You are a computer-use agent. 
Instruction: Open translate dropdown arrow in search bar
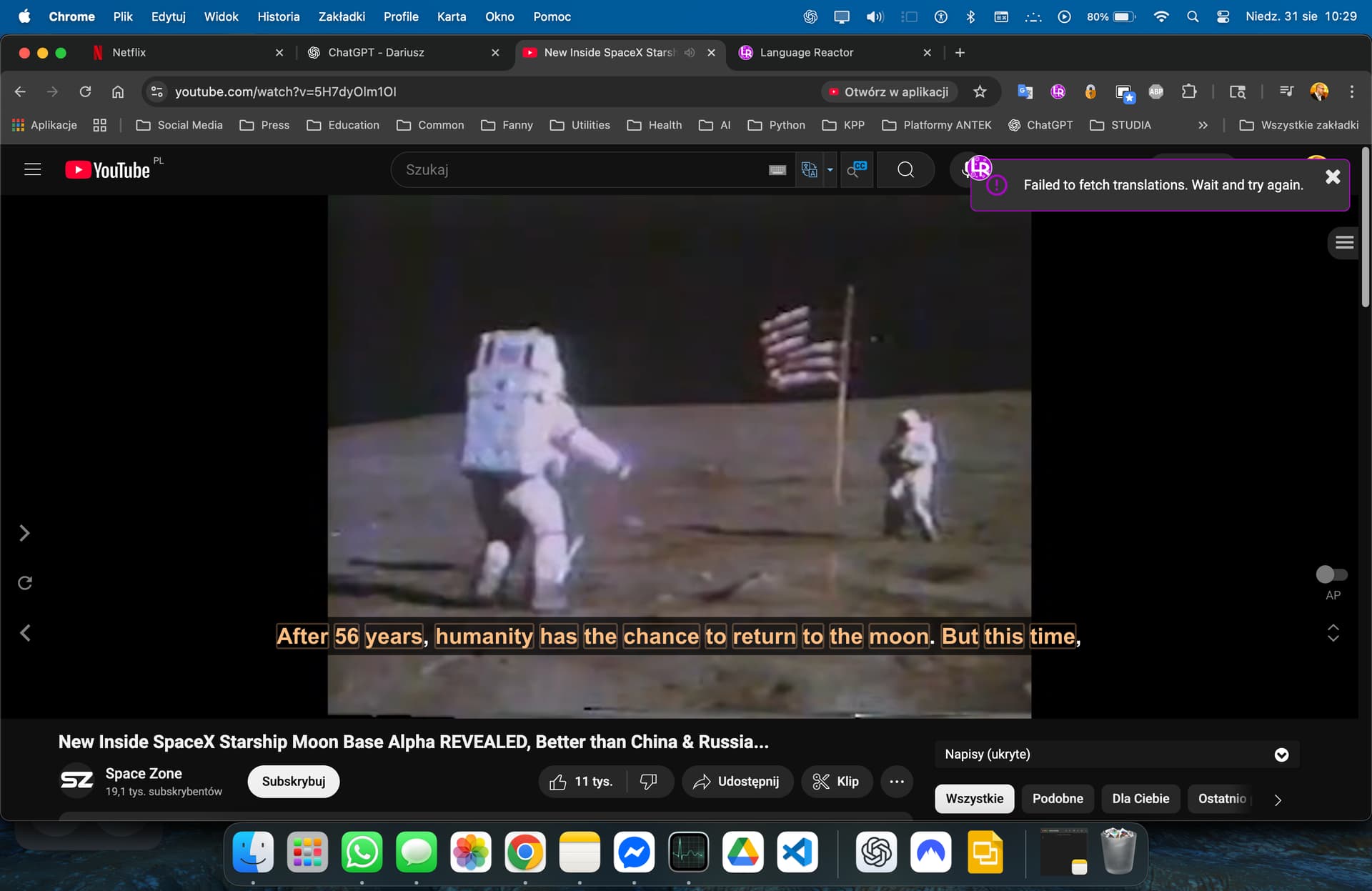tap(830, 170)
